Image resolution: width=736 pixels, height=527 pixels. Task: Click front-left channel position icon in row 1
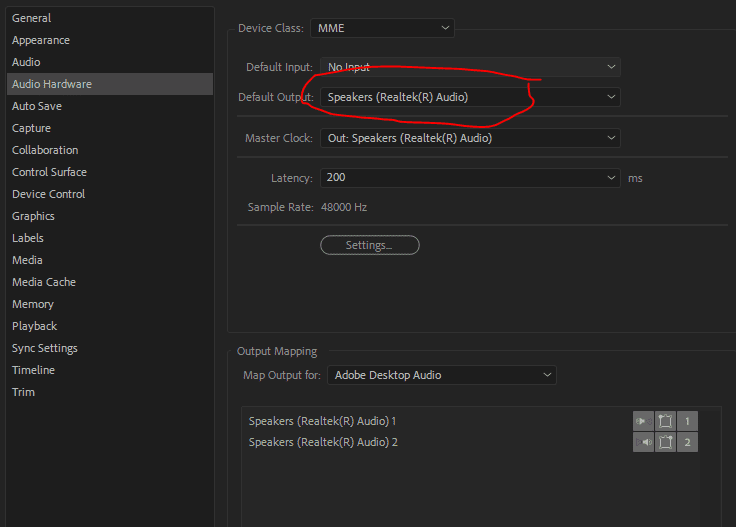click(665, 421)
